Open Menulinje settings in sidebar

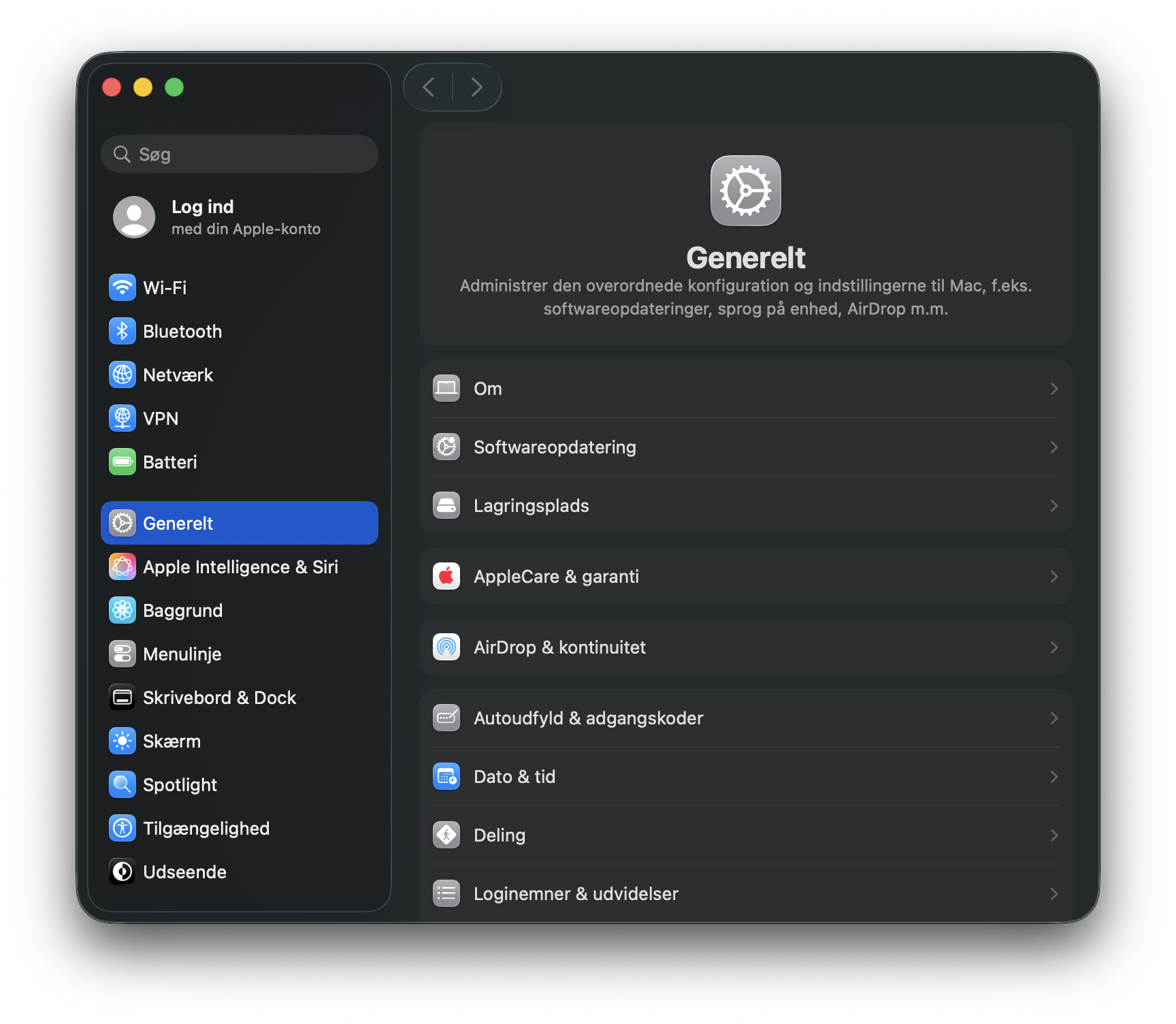[x=182, y=654]
